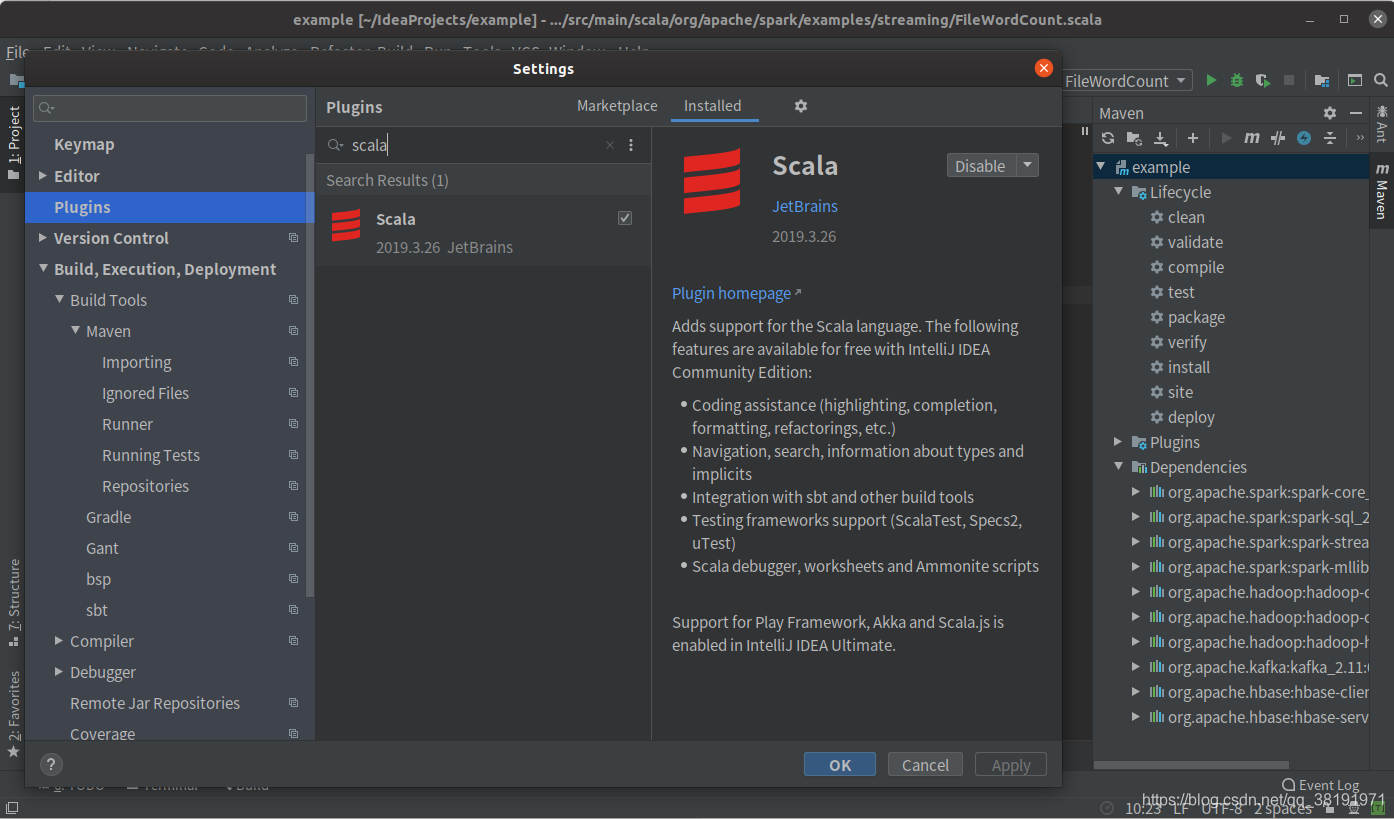Collapse Build, Execution, Deployment node
The width and height of the screenshot is (1394, 819).
coord(43,269)
